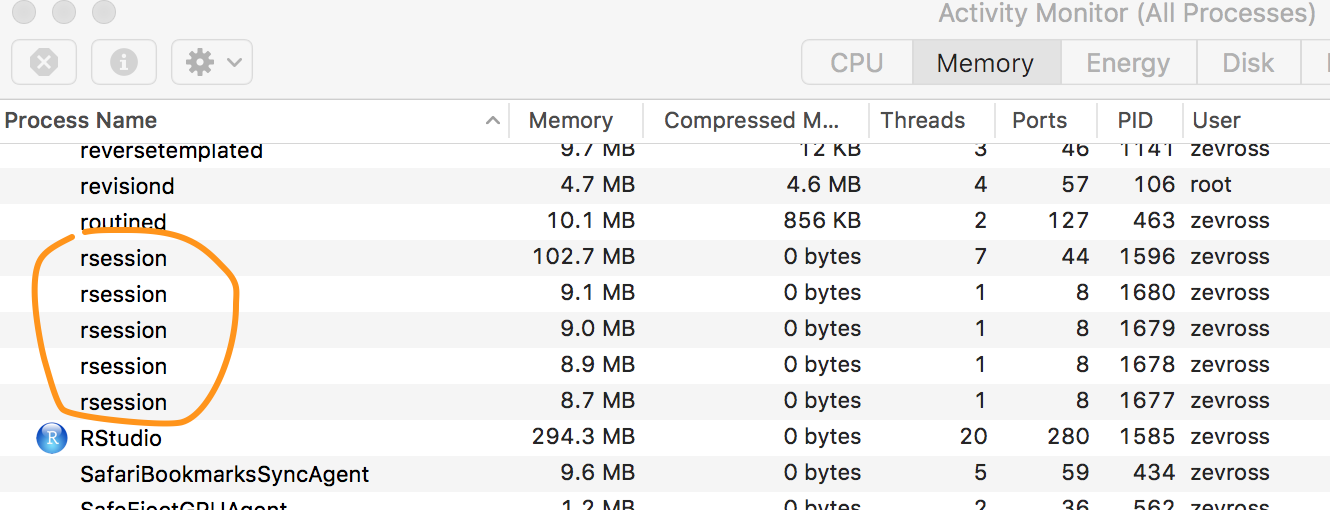Click the Quit Process stop icon

click(x=45, y=62)
